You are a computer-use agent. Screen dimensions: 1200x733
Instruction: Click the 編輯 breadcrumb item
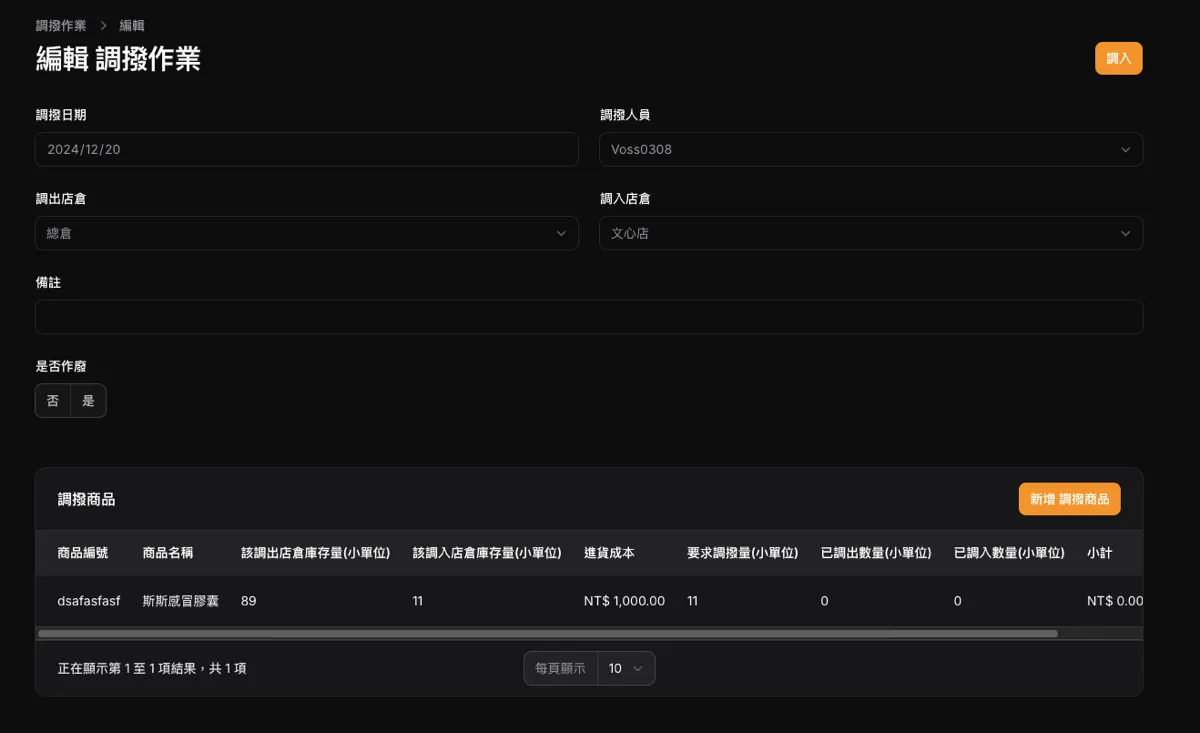coord(132,25)
